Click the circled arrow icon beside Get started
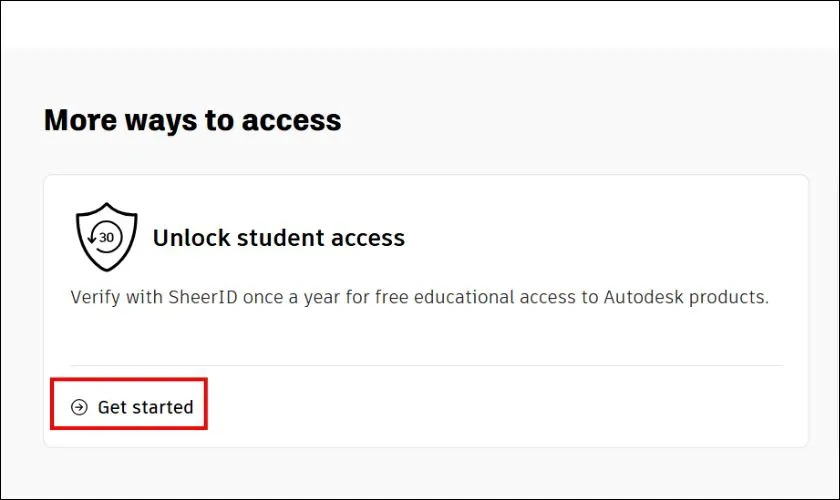This screenshot has height=500, width=840. pyautogui.click(x=79, y=407)
